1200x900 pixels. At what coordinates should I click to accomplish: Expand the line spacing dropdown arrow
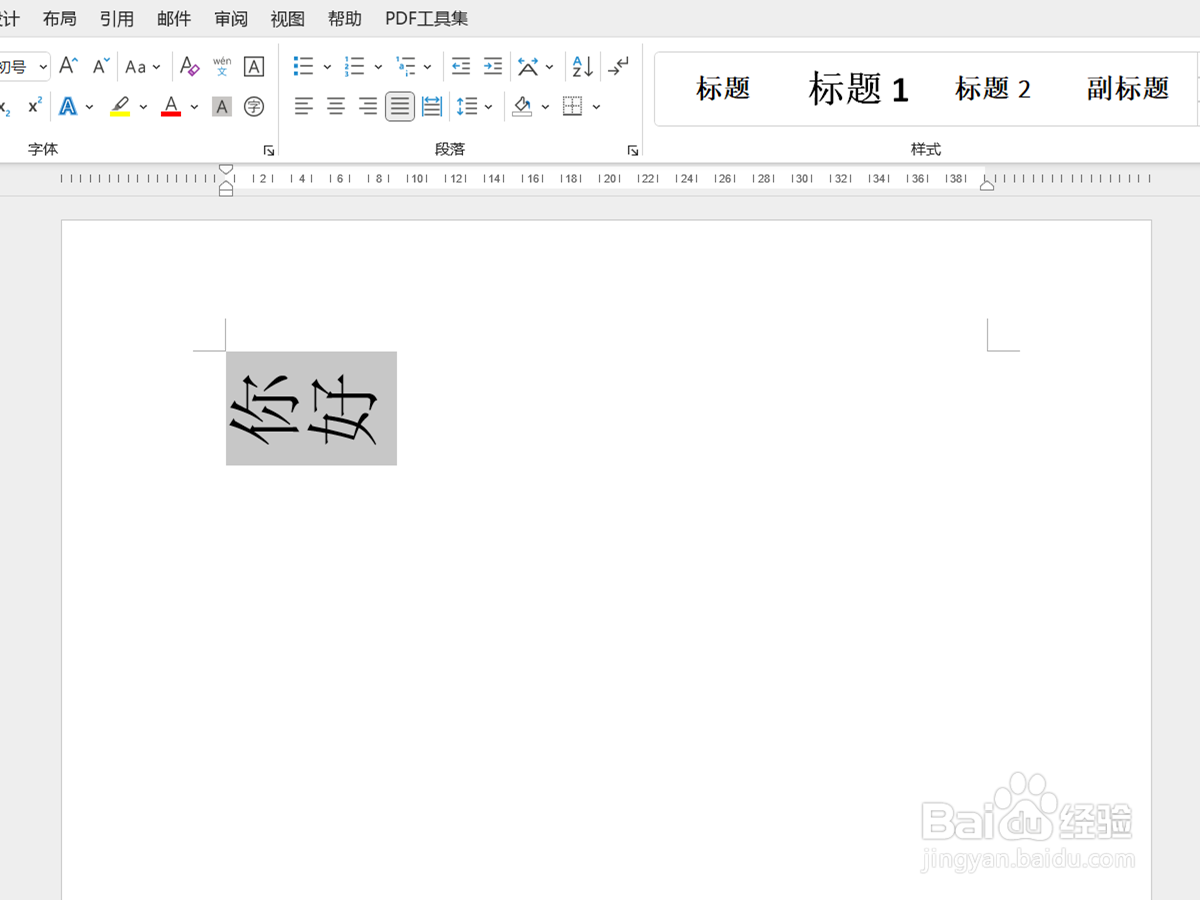point(489,107)
